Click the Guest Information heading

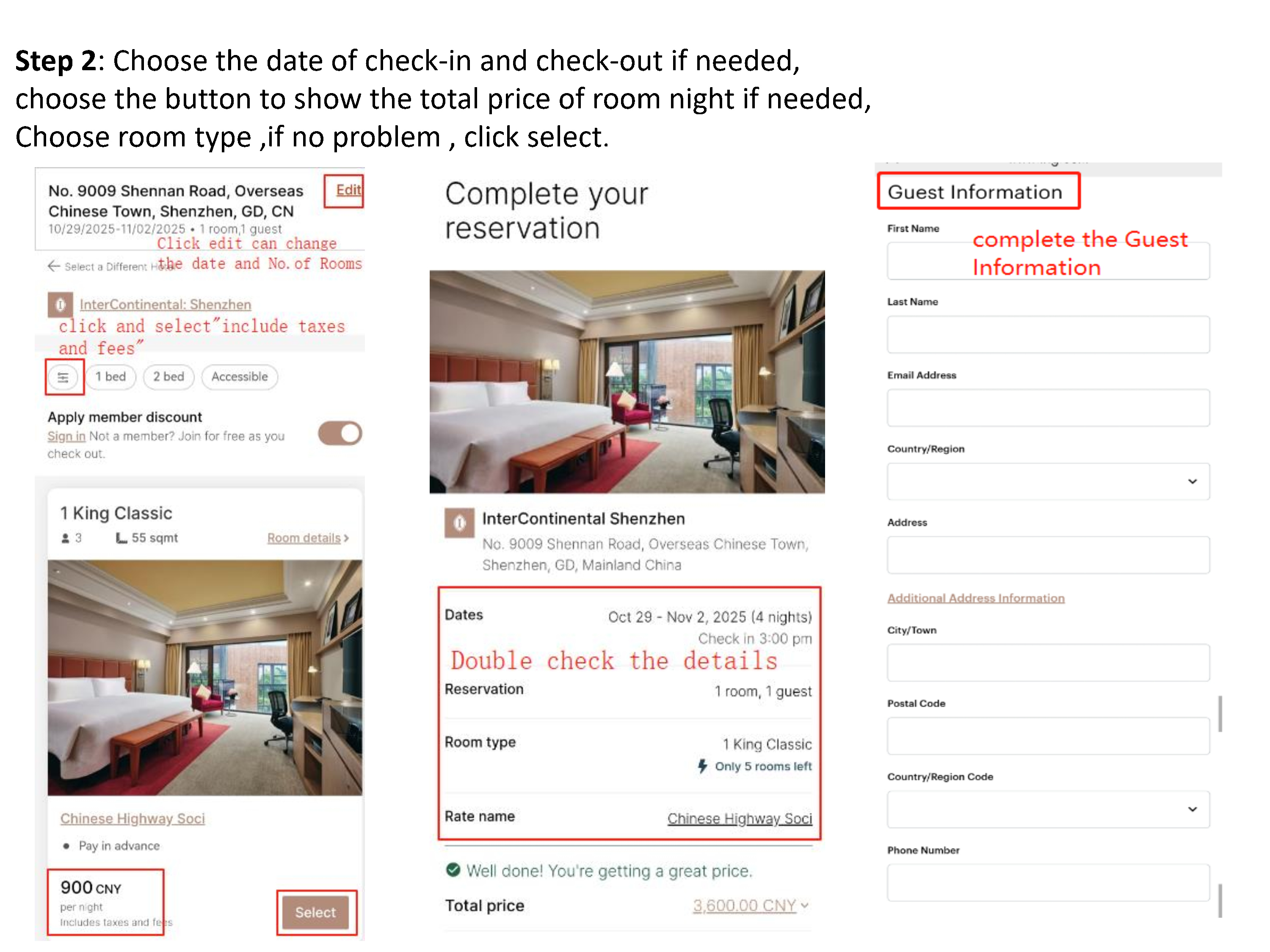point(975,192)
